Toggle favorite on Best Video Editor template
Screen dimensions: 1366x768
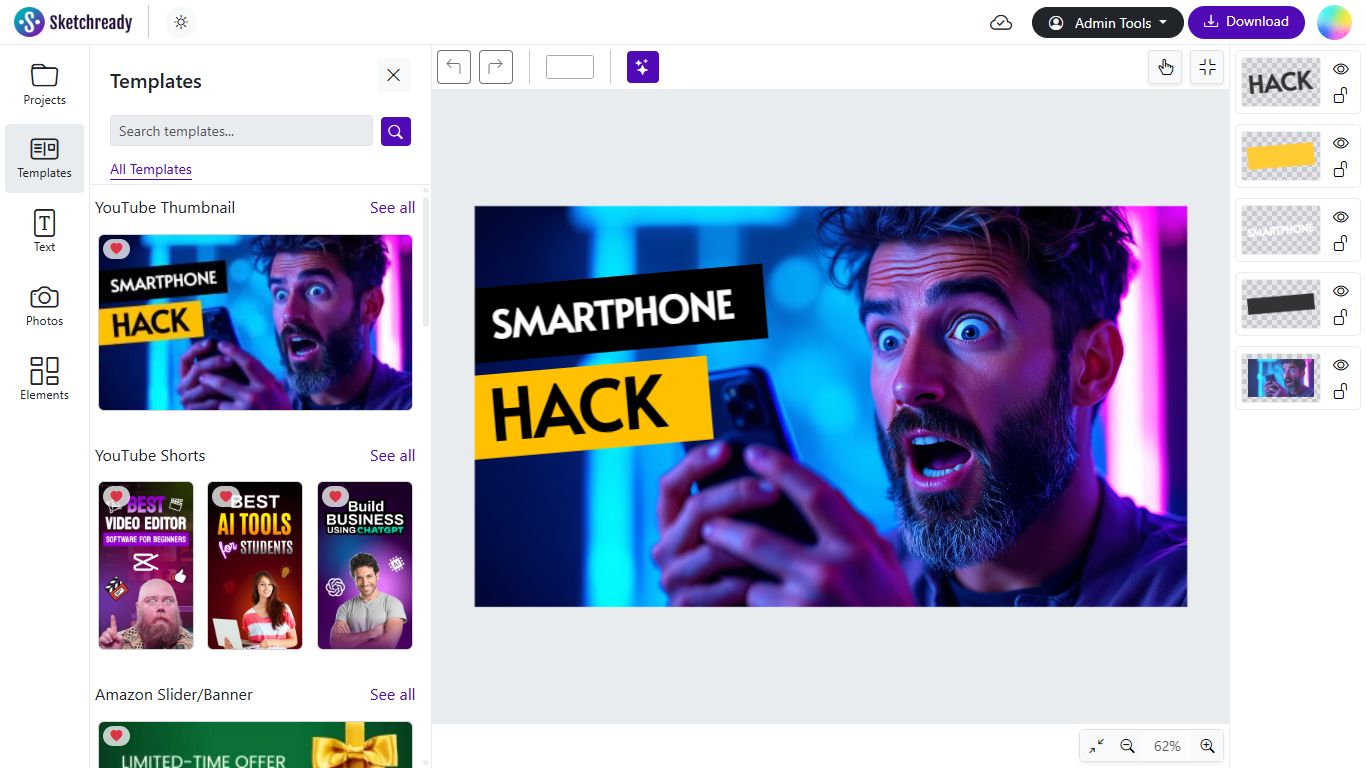click(117, 496)
